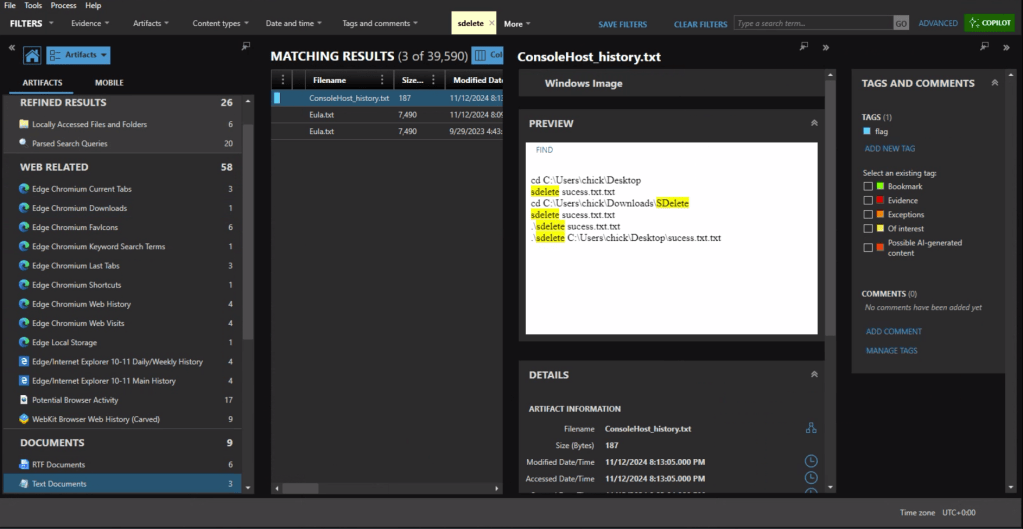
Task: Click the search term input field
Action: click(x=810, y=23)
